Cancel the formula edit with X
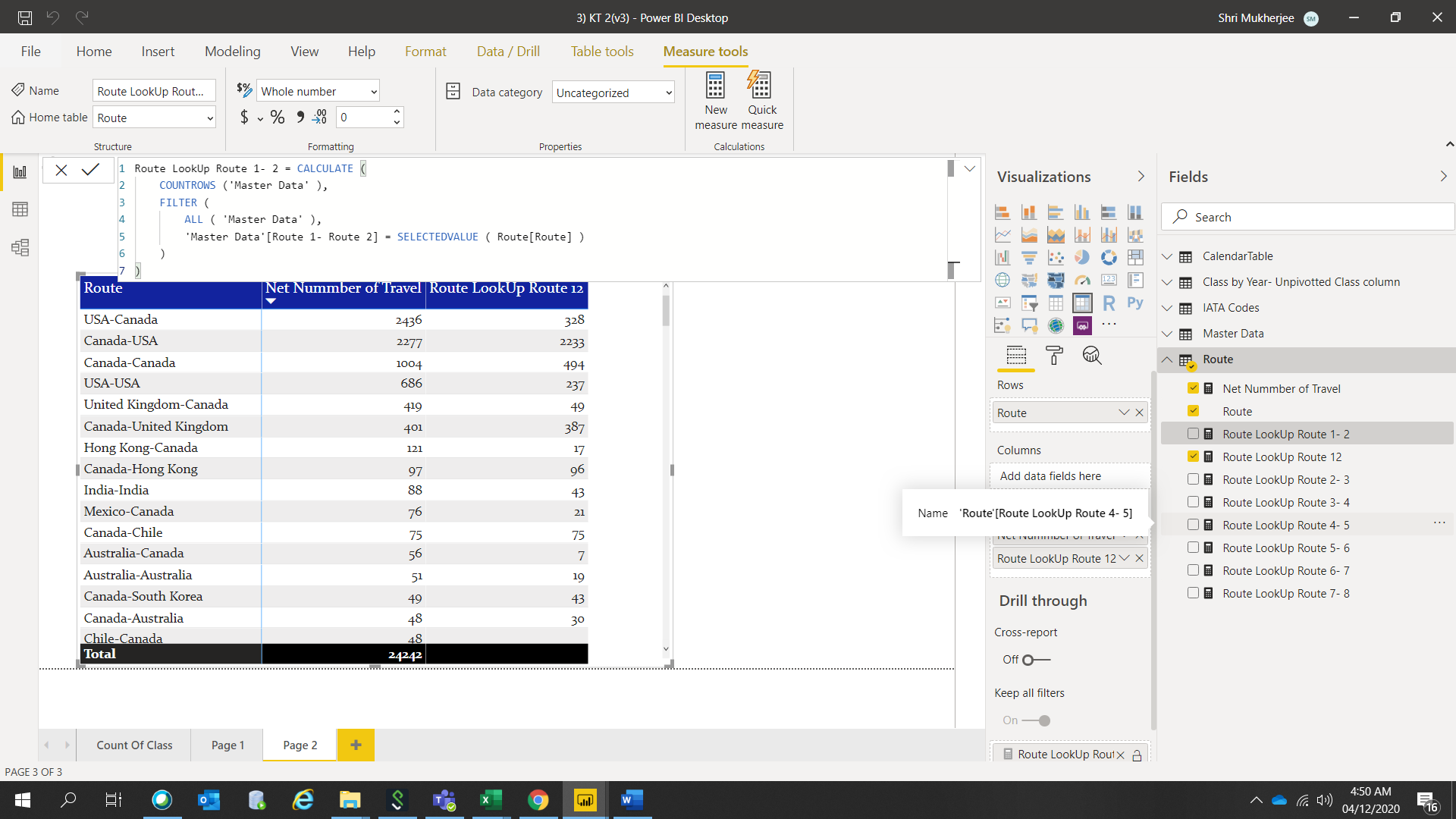Screen dimensions: 1456x819 point(61,170)
